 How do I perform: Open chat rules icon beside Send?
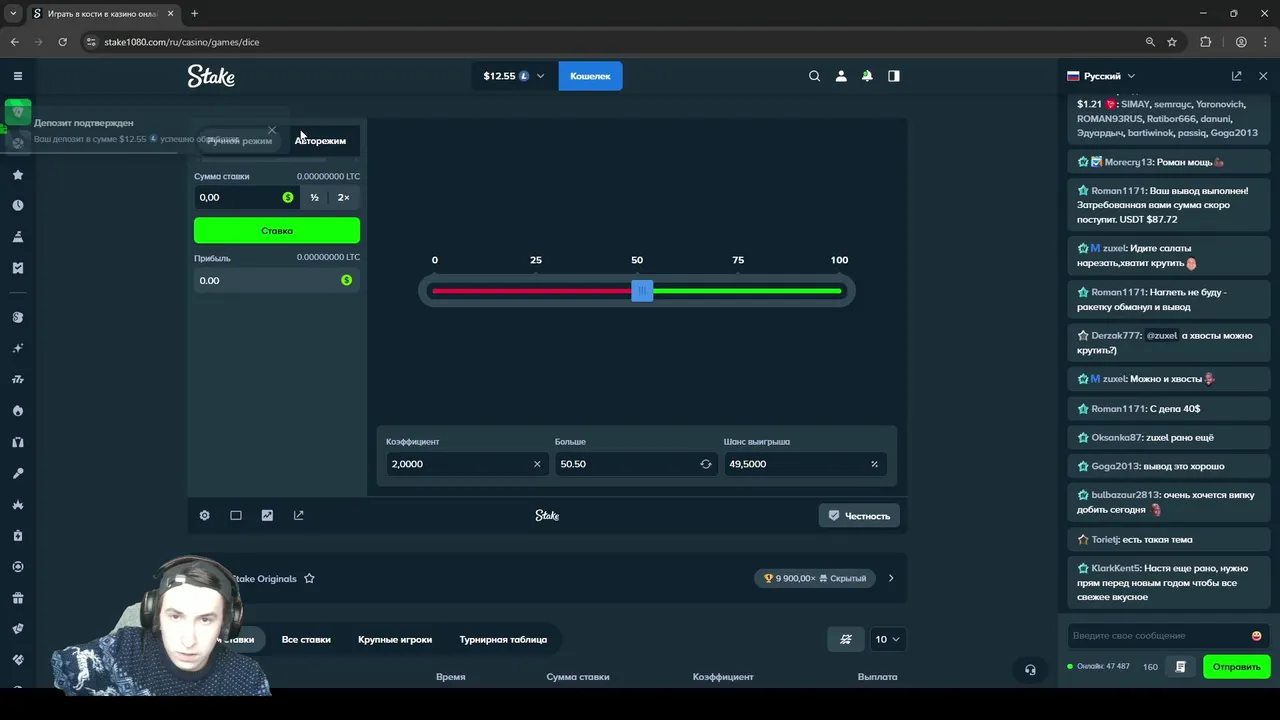point(1181,667)
